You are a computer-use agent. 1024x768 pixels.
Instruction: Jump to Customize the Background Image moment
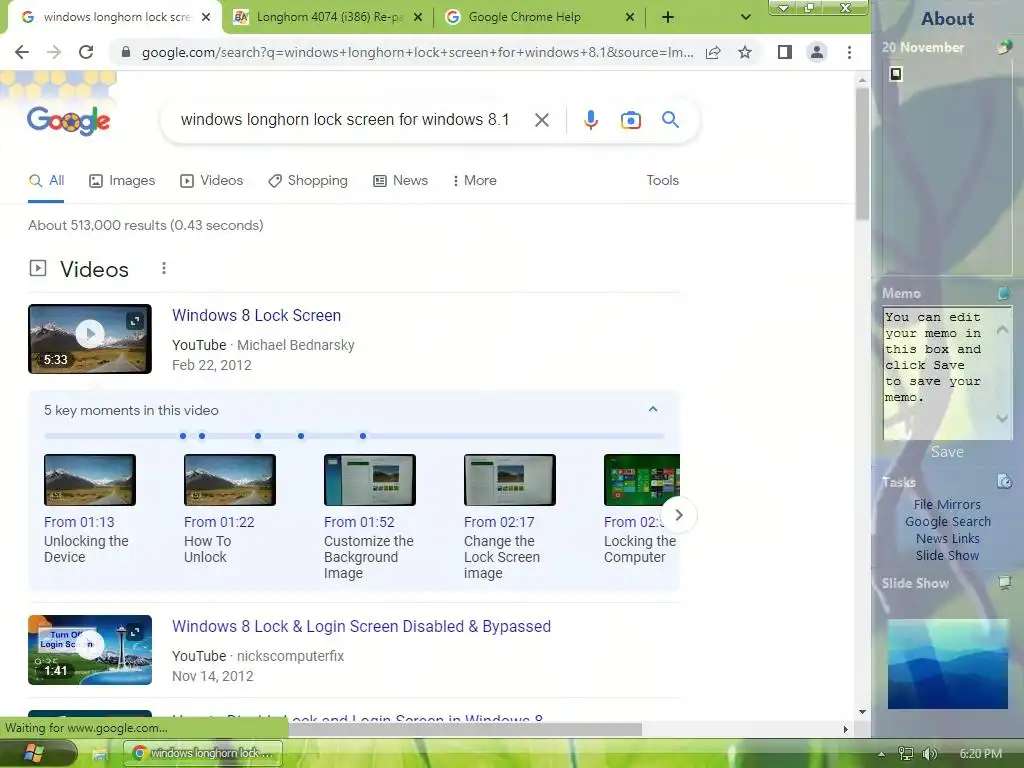coord(370,517)
